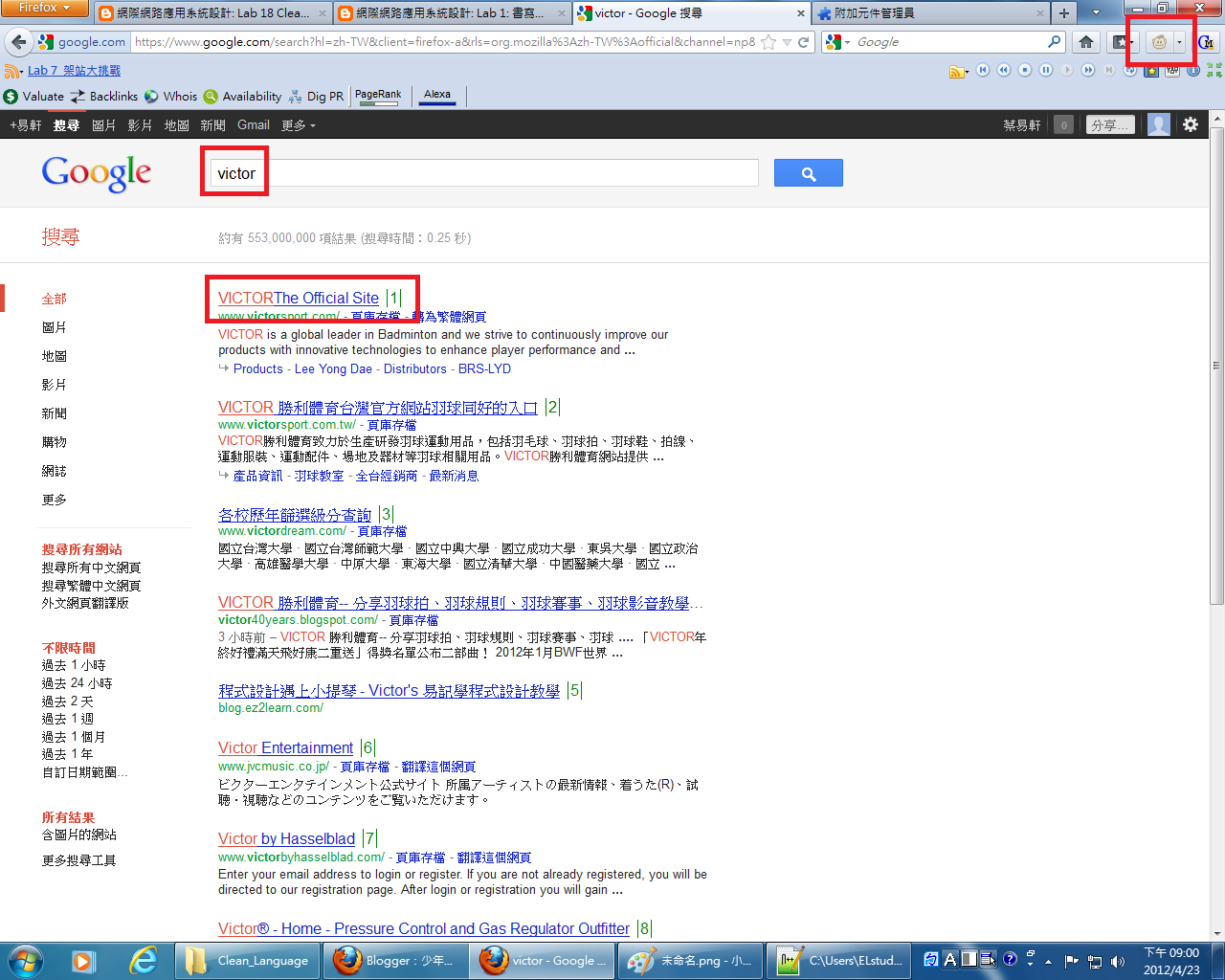Viewport: 1225px width, 980px height.
Task: Open VICTOR The Official Site result
Action: click(299, 299)
